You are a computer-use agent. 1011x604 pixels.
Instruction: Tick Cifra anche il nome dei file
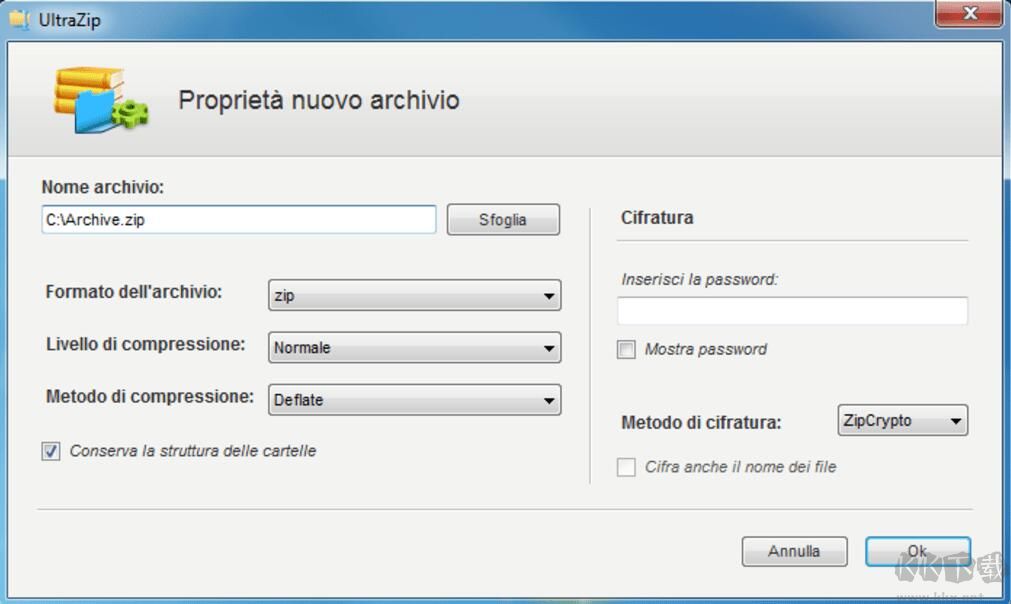(x=627, y=467)
